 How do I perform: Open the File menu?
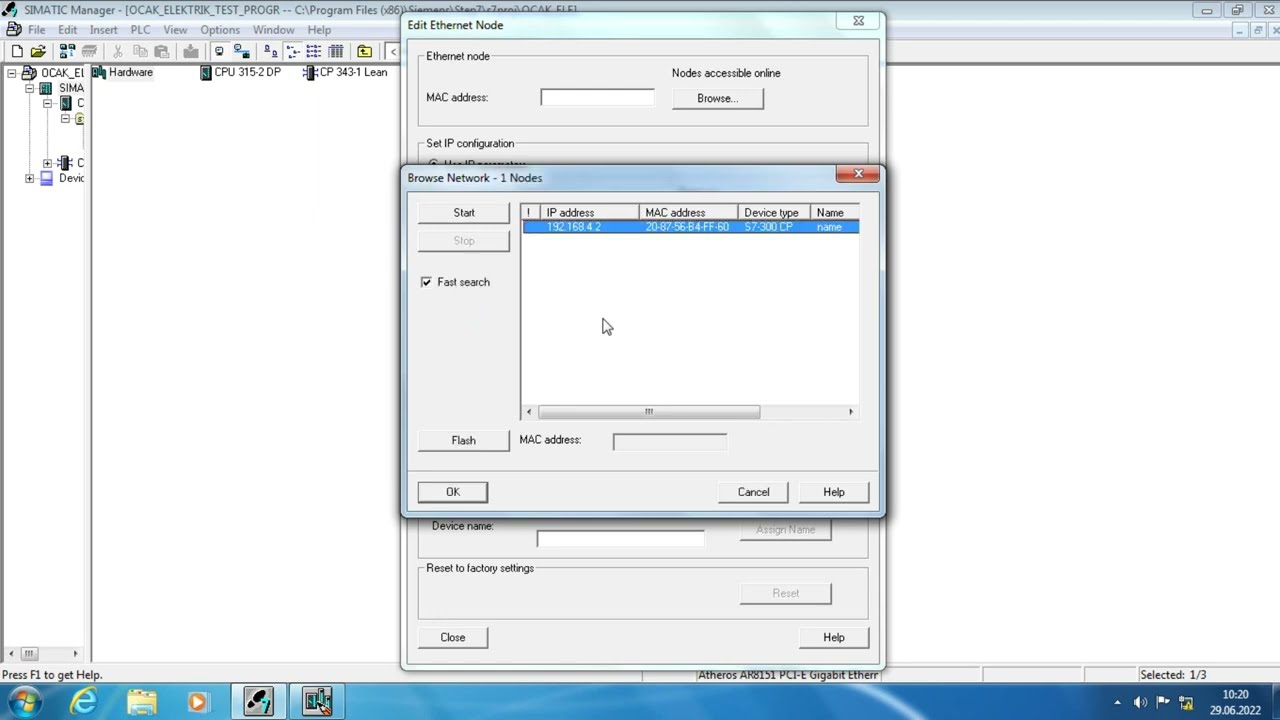(x=36, y=30)
